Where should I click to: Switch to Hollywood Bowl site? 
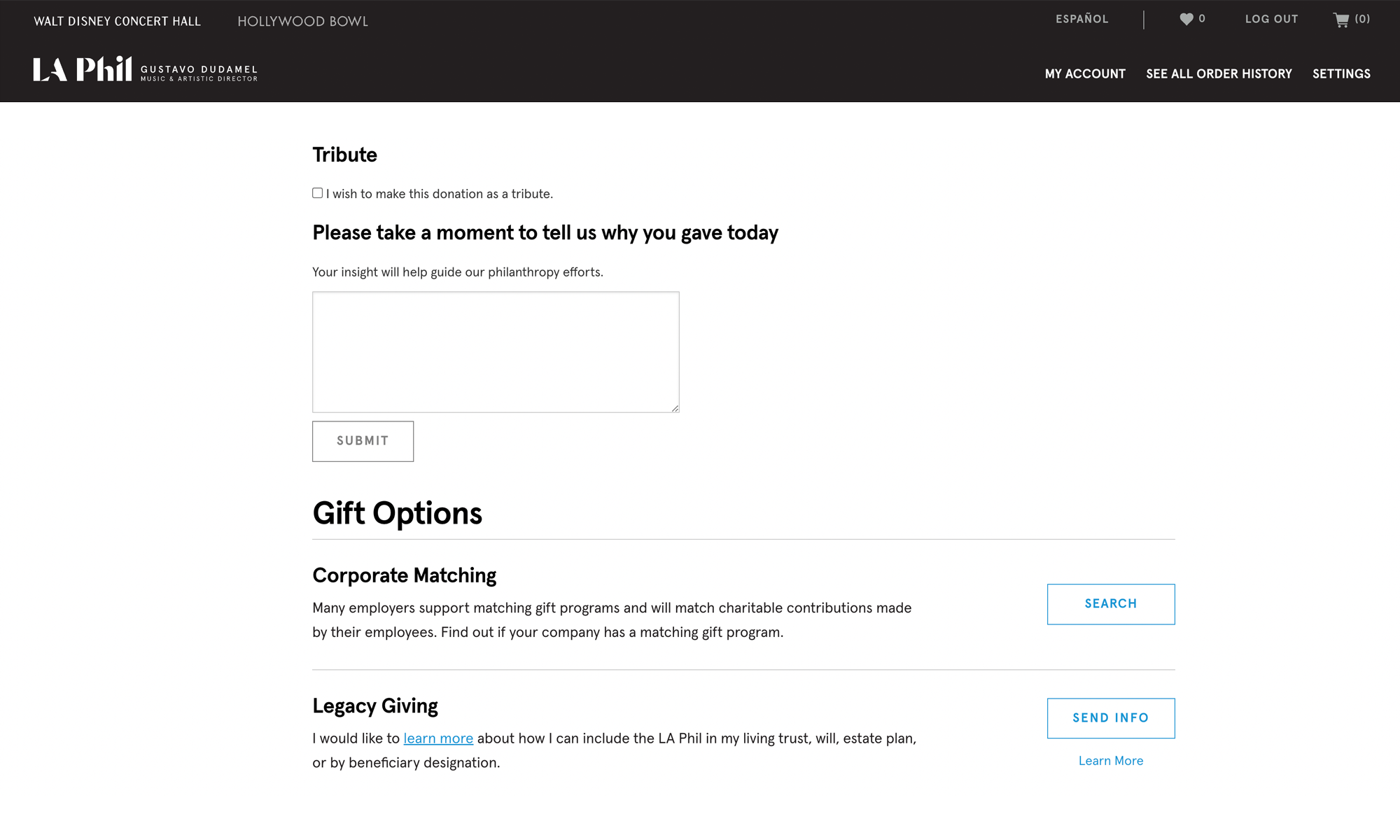[302, 21]
